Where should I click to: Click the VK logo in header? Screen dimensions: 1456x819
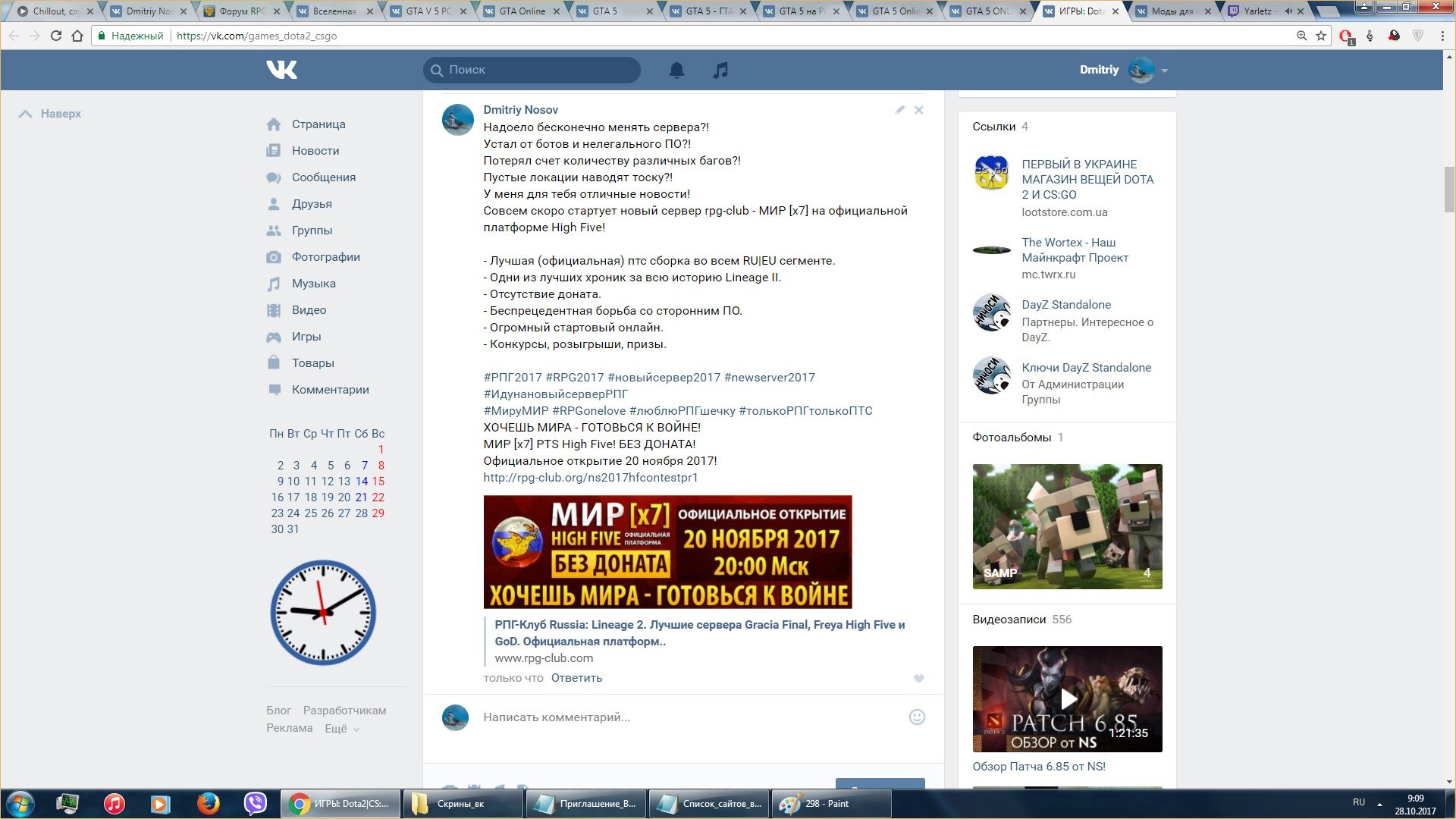pos(281,70)
